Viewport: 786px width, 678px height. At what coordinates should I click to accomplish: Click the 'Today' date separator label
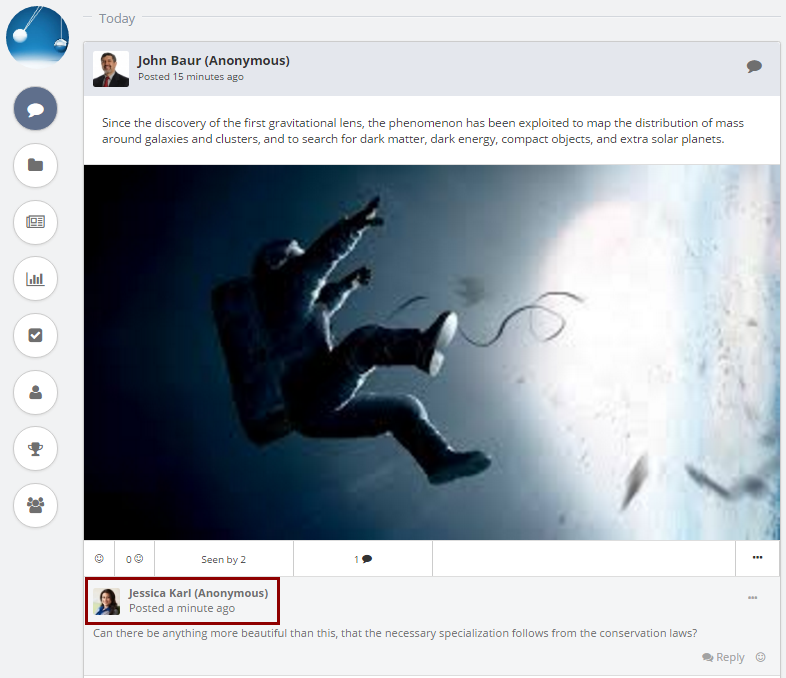tap(117, 19)
